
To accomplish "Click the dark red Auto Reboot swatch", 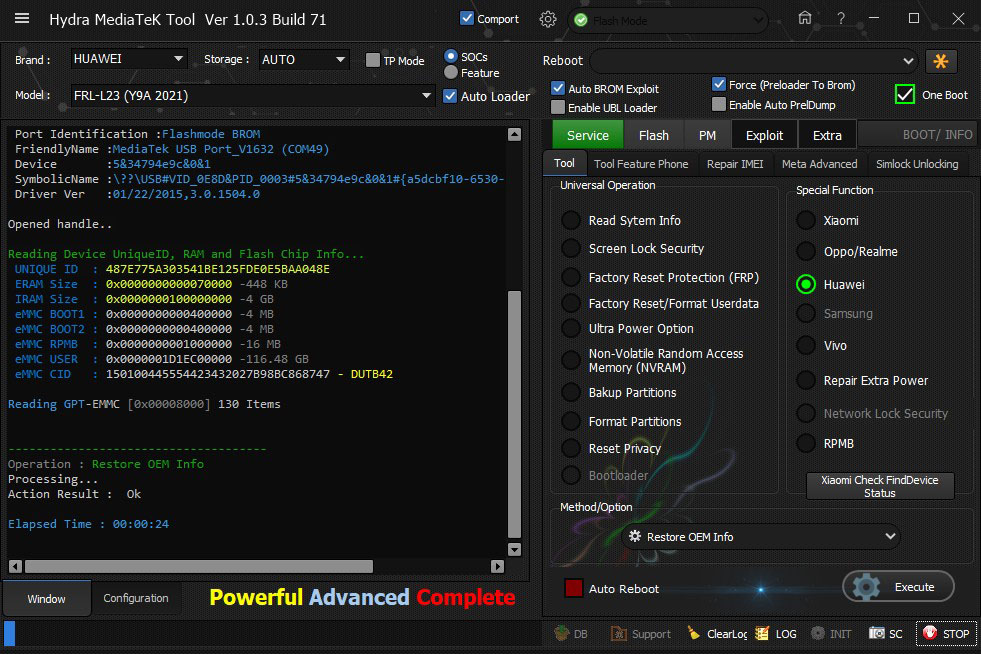I will [574, 588].
